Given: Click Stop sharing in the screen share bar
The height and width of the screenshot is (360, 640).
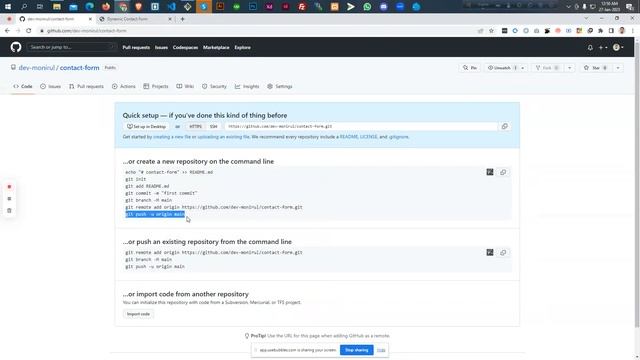Looking at the screenshot, I should point(356,350).
